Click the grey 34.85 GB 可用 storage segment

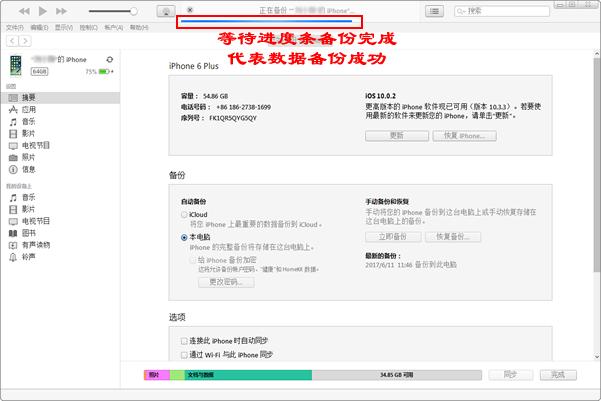397,375
